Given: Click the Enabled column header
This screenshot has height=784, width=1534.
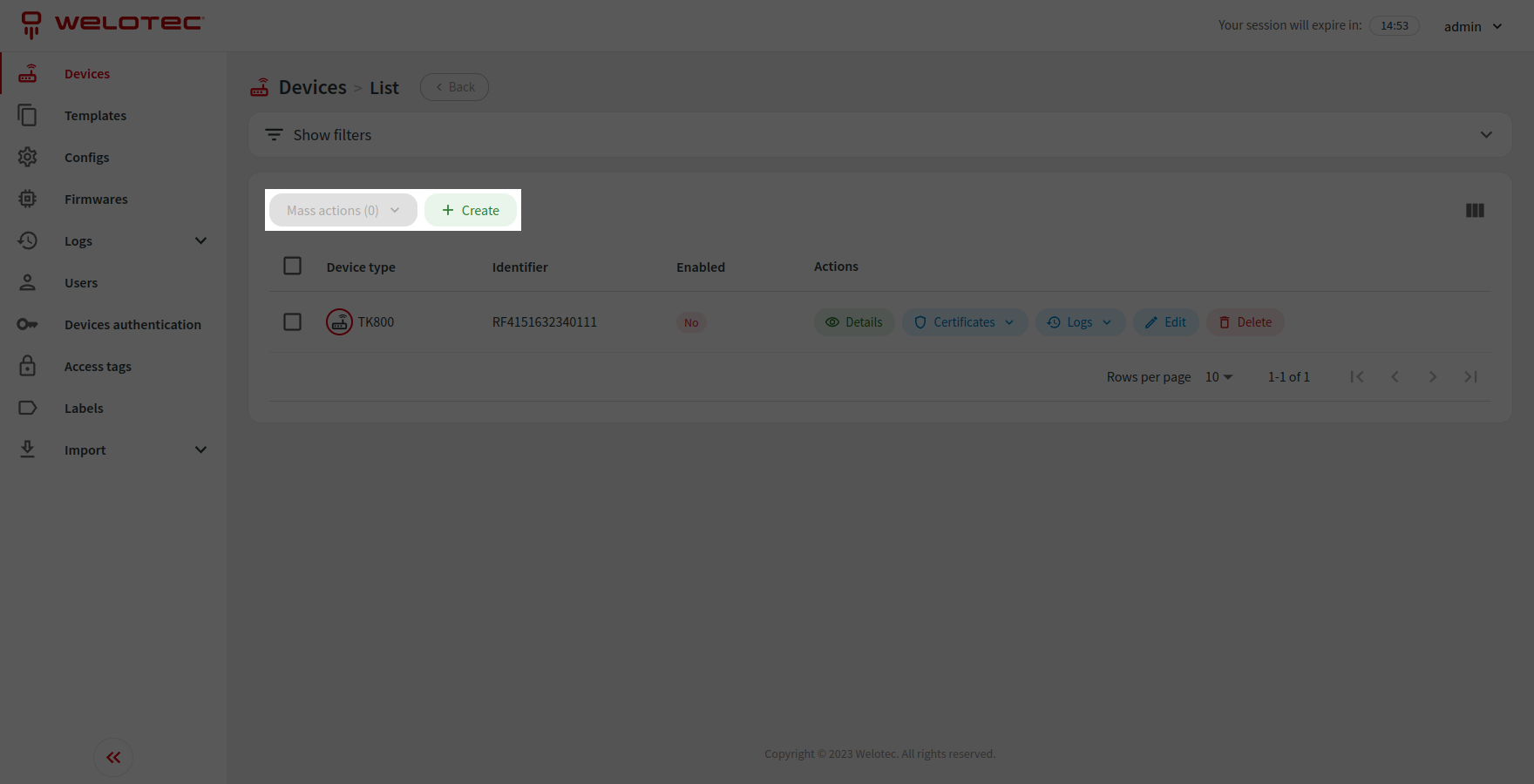Looking at the screenshot, I should pos(701,267).
